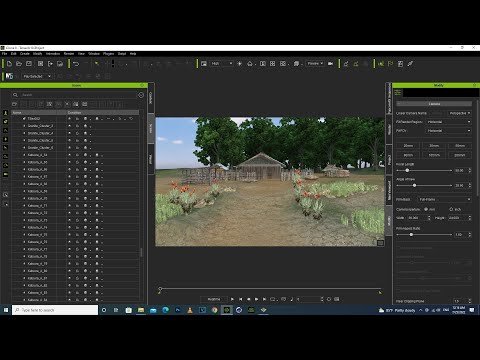
Task: Select the mm unit radio button
Action: pyautogui.click(x=426, y=209)
